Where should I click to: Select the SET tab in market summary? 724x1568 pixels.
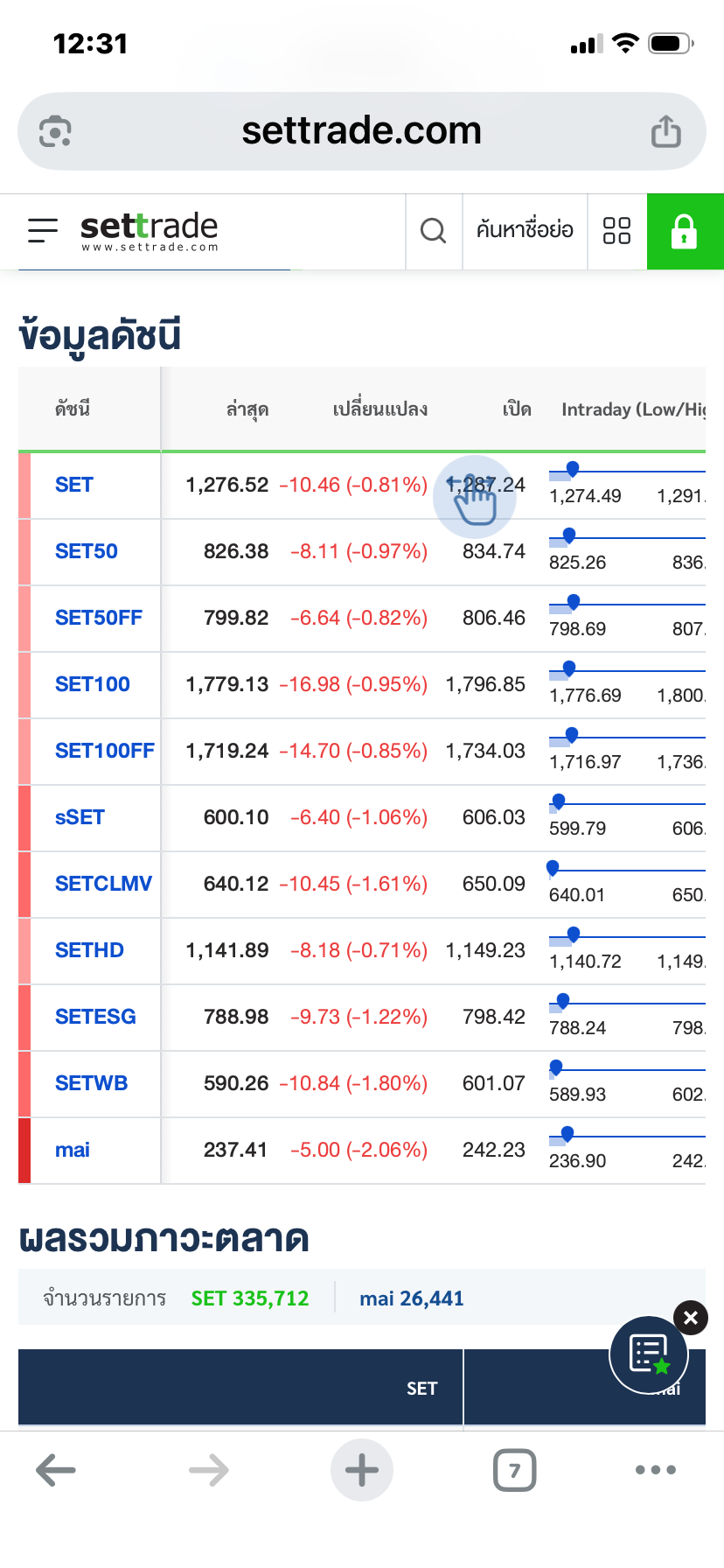click(x=421, y=1388)
